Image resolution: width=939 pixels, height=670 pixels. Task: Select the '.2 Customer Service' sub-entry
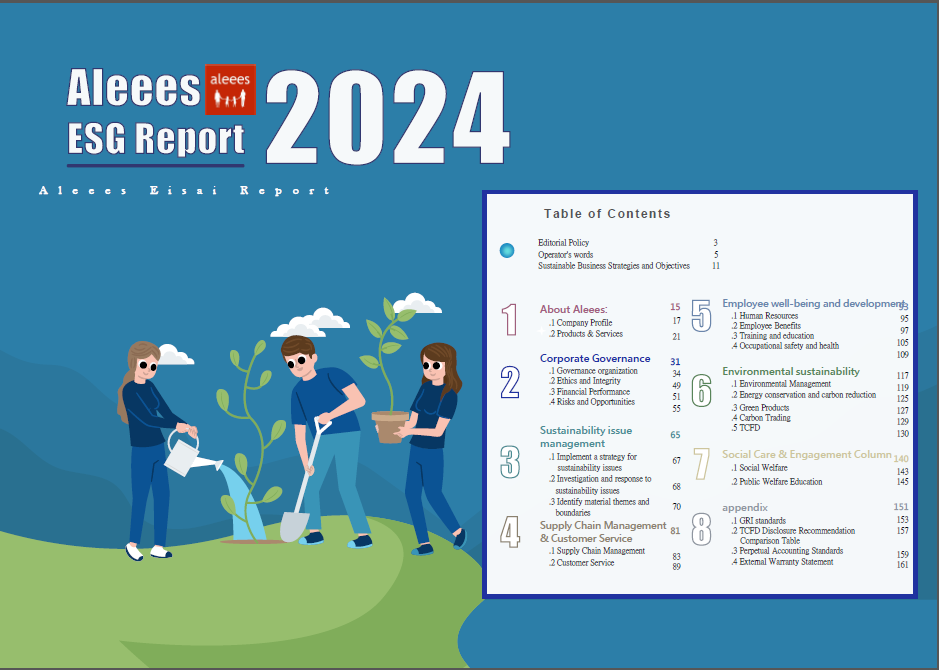[581, 563]
